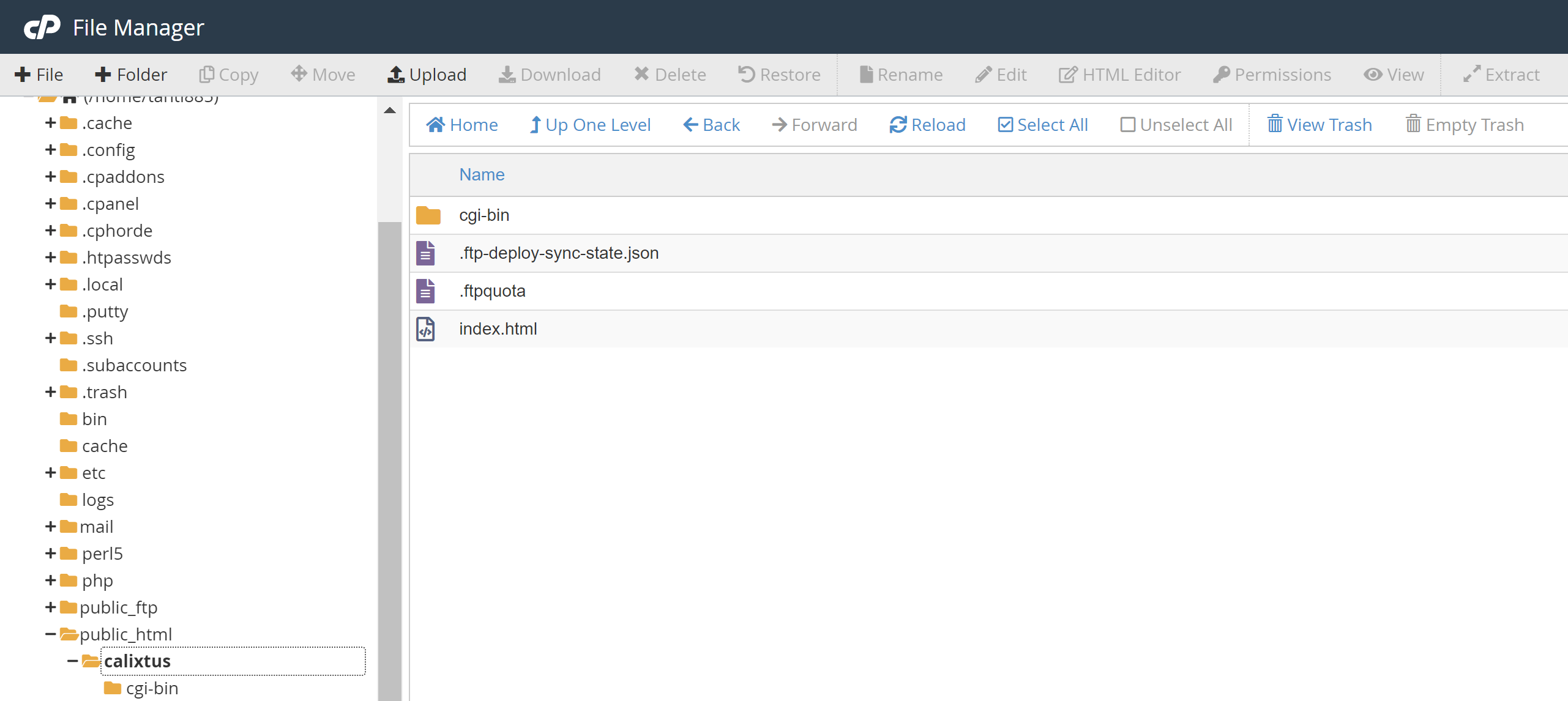The height and width of the screenshot is (701, 1568).
Task: Open View Trash
Action: click(x=1320, y=125)
